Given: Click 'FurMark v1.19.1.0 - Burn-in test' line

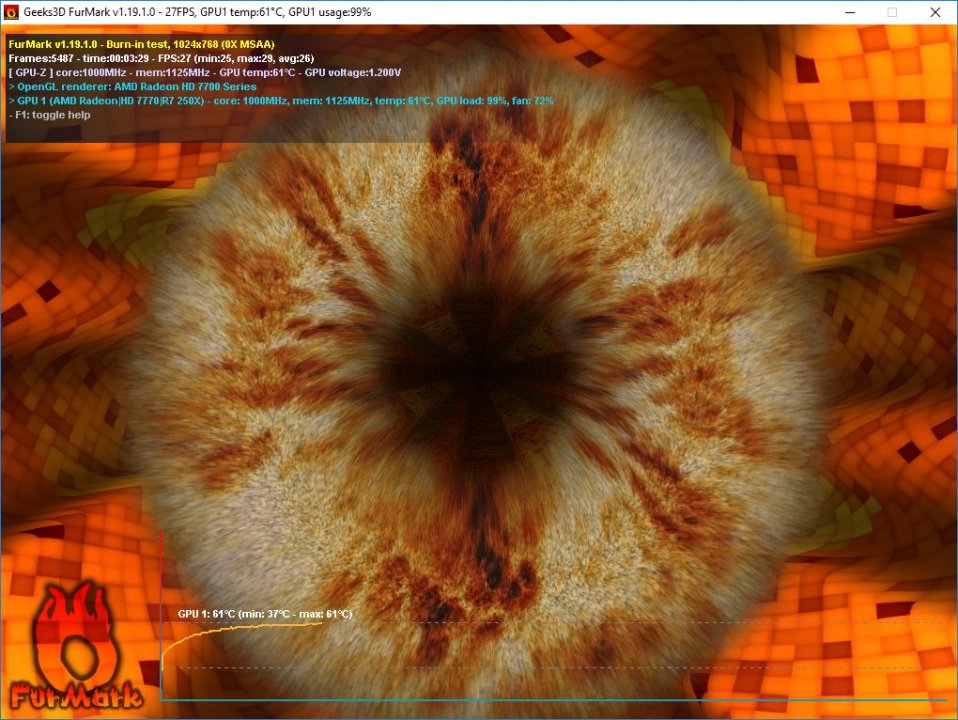Looking at the screenshot, I should (x=142, y=44).
